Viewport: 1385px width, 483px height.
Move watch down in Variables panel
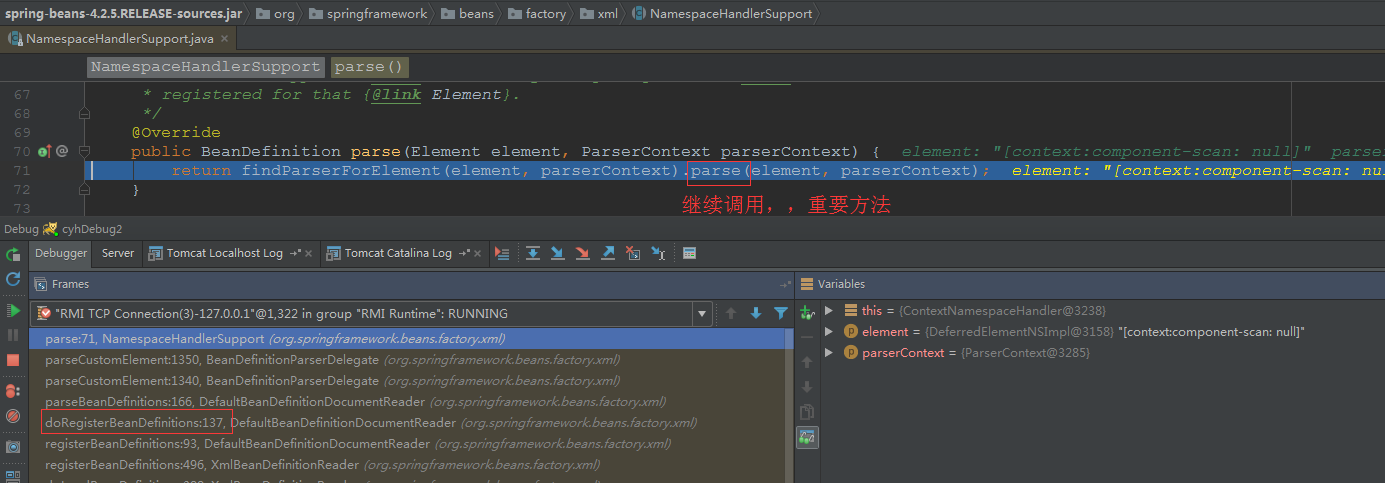pos(807,387)
